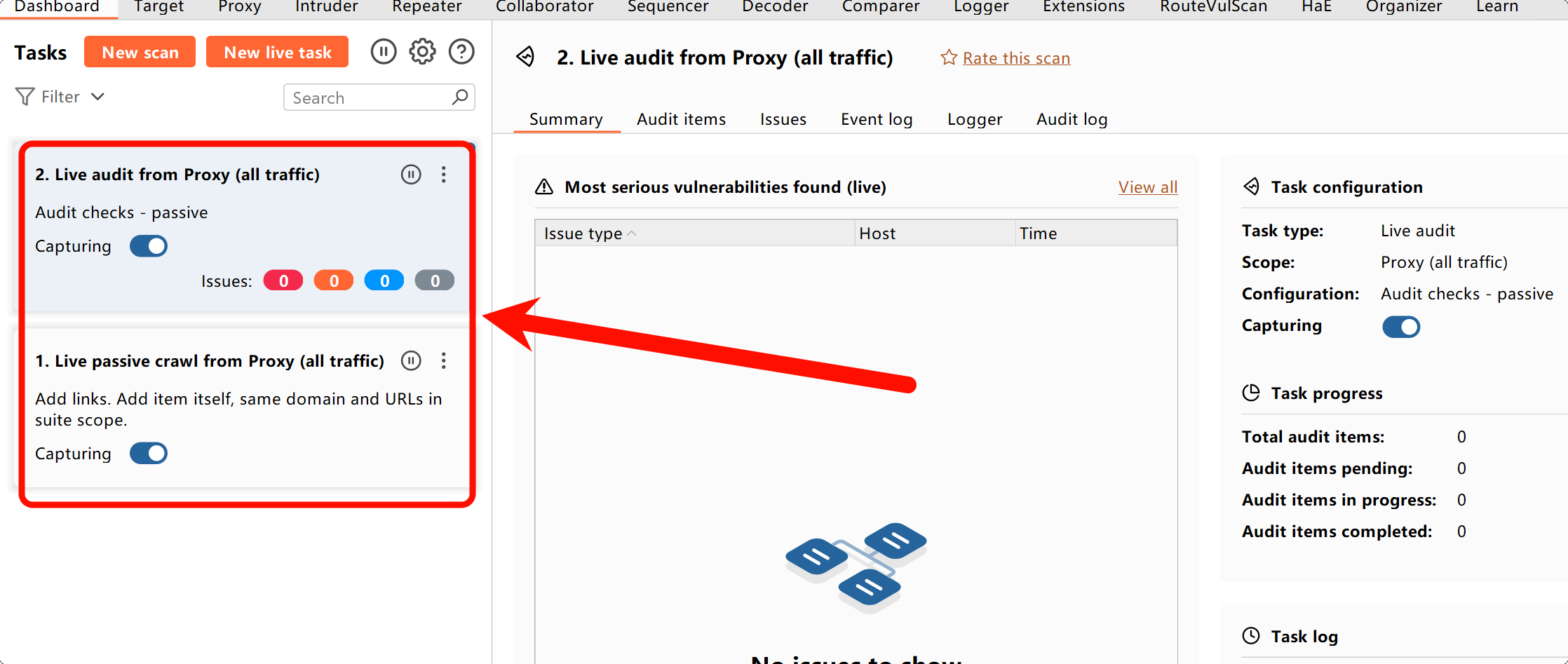Click the star icon beside Rate this scan

coord(948,57)
